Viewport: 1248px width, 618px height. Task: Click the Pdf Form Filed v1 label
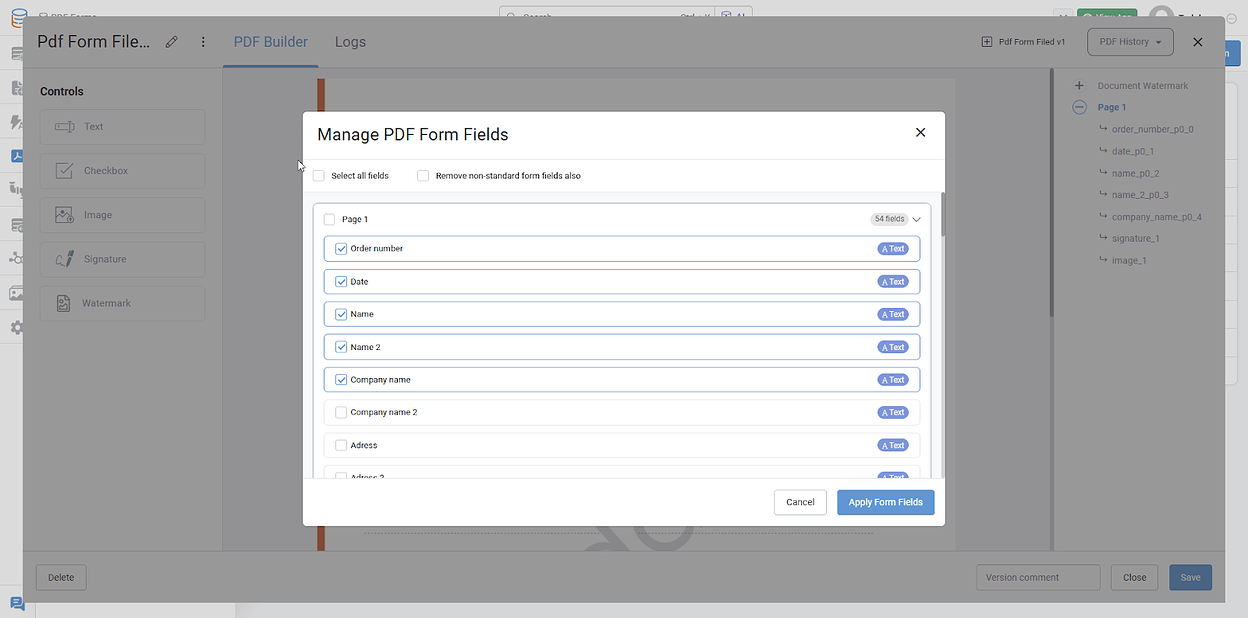1032,42
